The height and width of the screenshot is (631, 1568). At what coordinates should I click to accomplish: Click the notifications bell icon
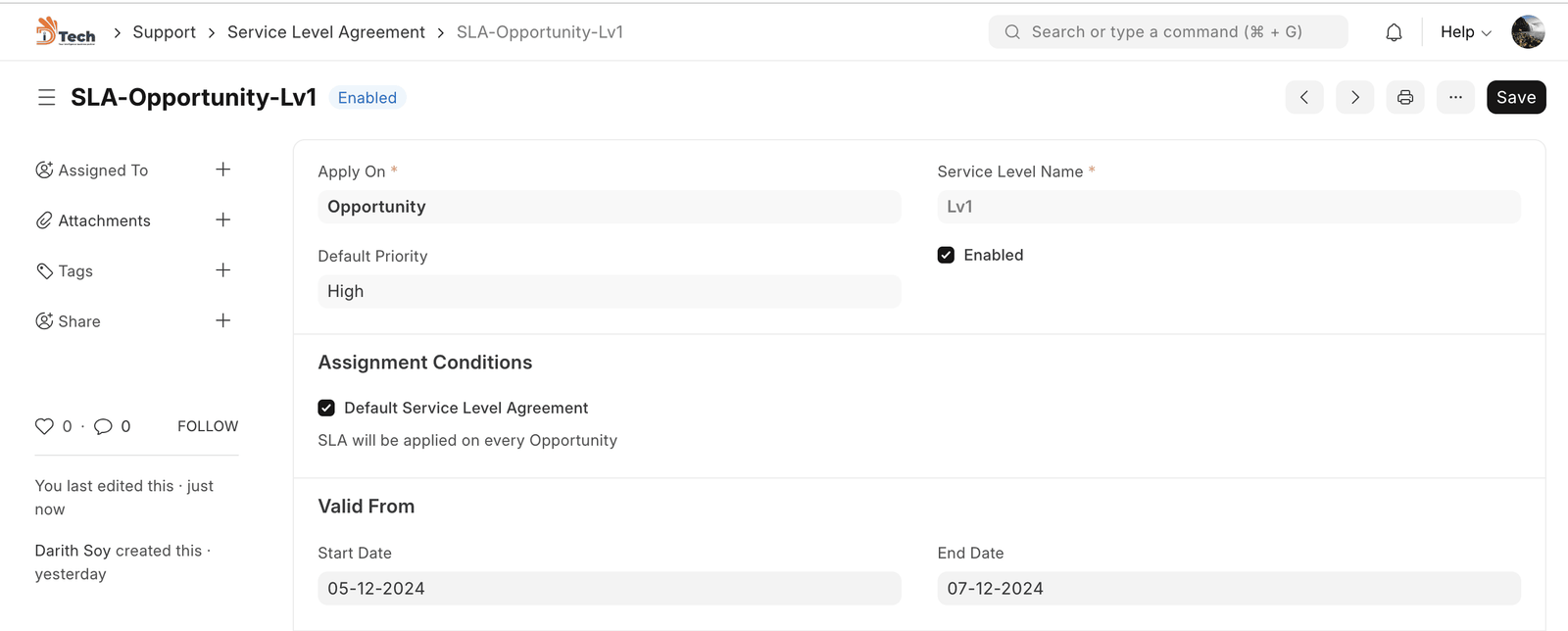[x=1394, y=32]
